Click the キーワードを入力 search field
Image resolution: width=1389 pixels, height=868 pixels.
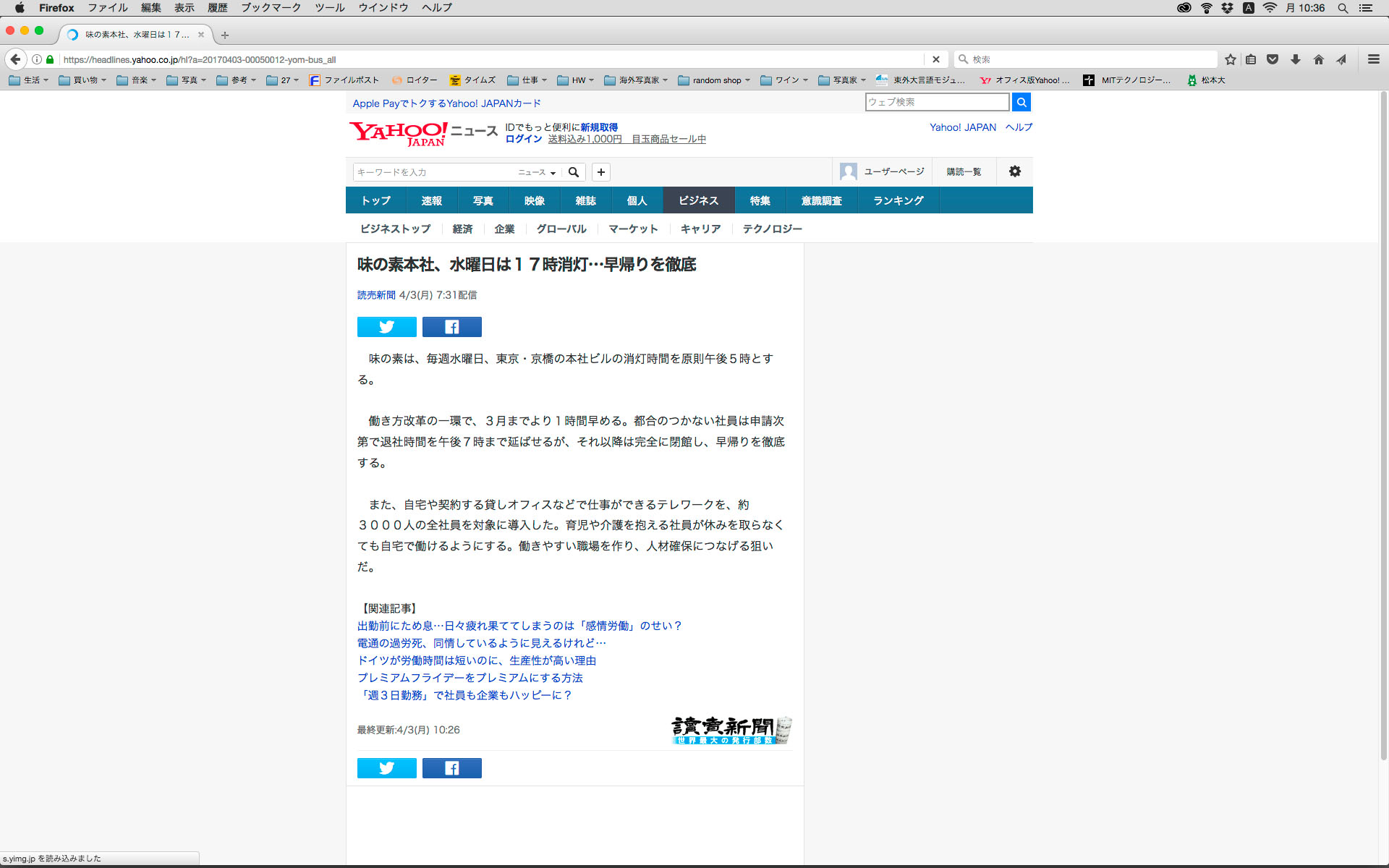click(433, 172)
